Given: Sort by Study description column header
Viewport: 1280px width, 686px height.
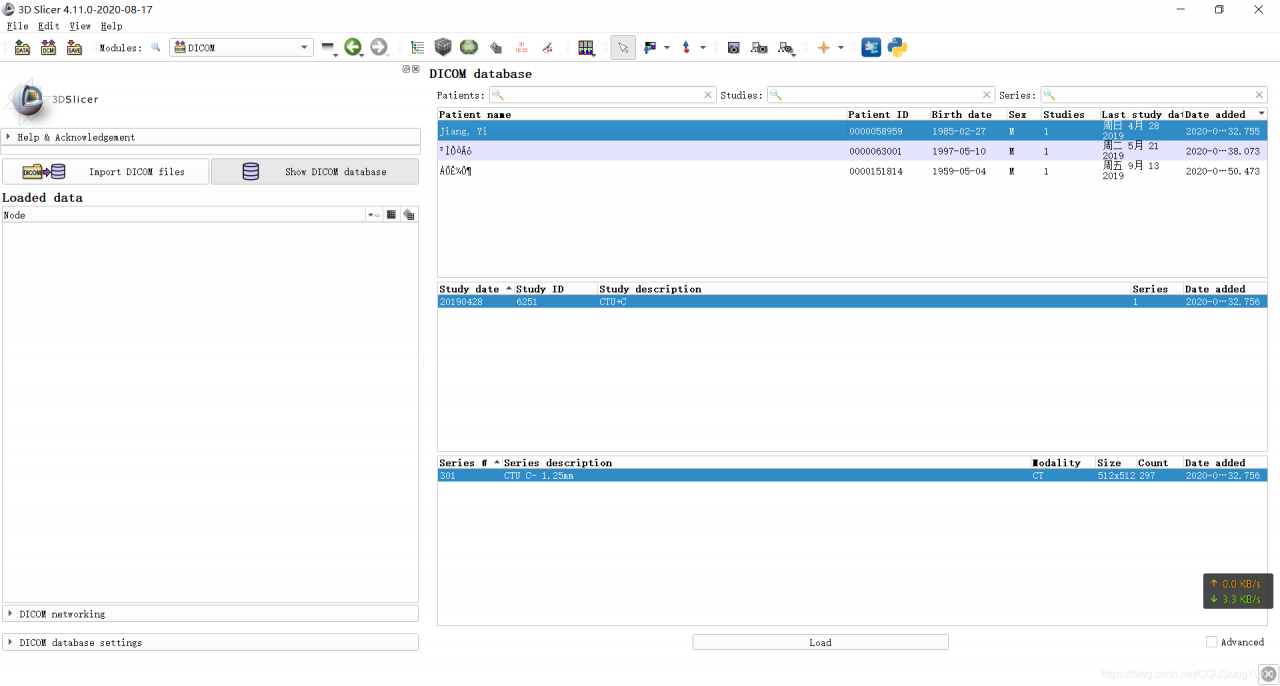Looking at the screenshot, I should point(863,289).
